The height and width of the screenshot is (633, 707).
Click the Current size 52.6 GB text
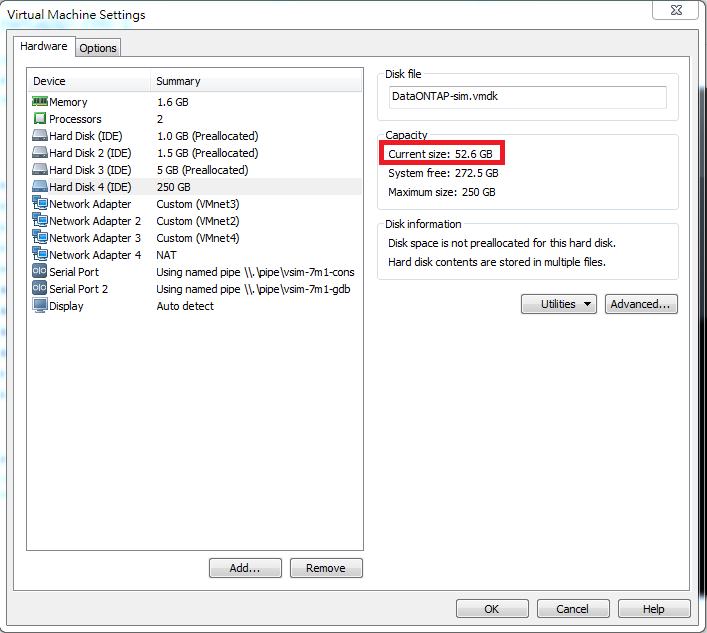(441, 154)
